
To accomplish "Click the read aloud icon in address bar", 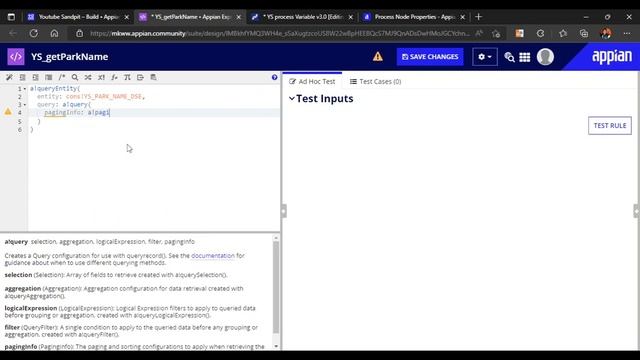I will tap(479, 33).
